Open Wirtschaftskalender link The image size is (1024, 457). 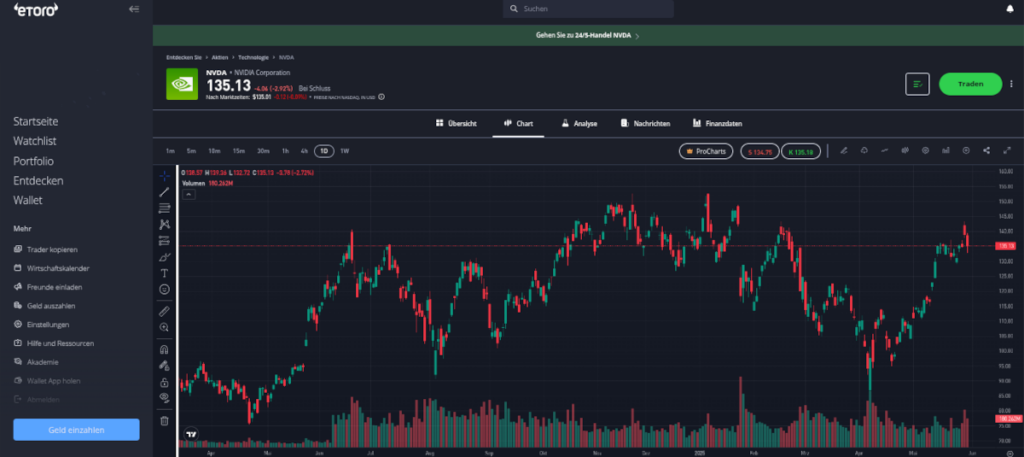pyautogui.click(x=52, y=268)
